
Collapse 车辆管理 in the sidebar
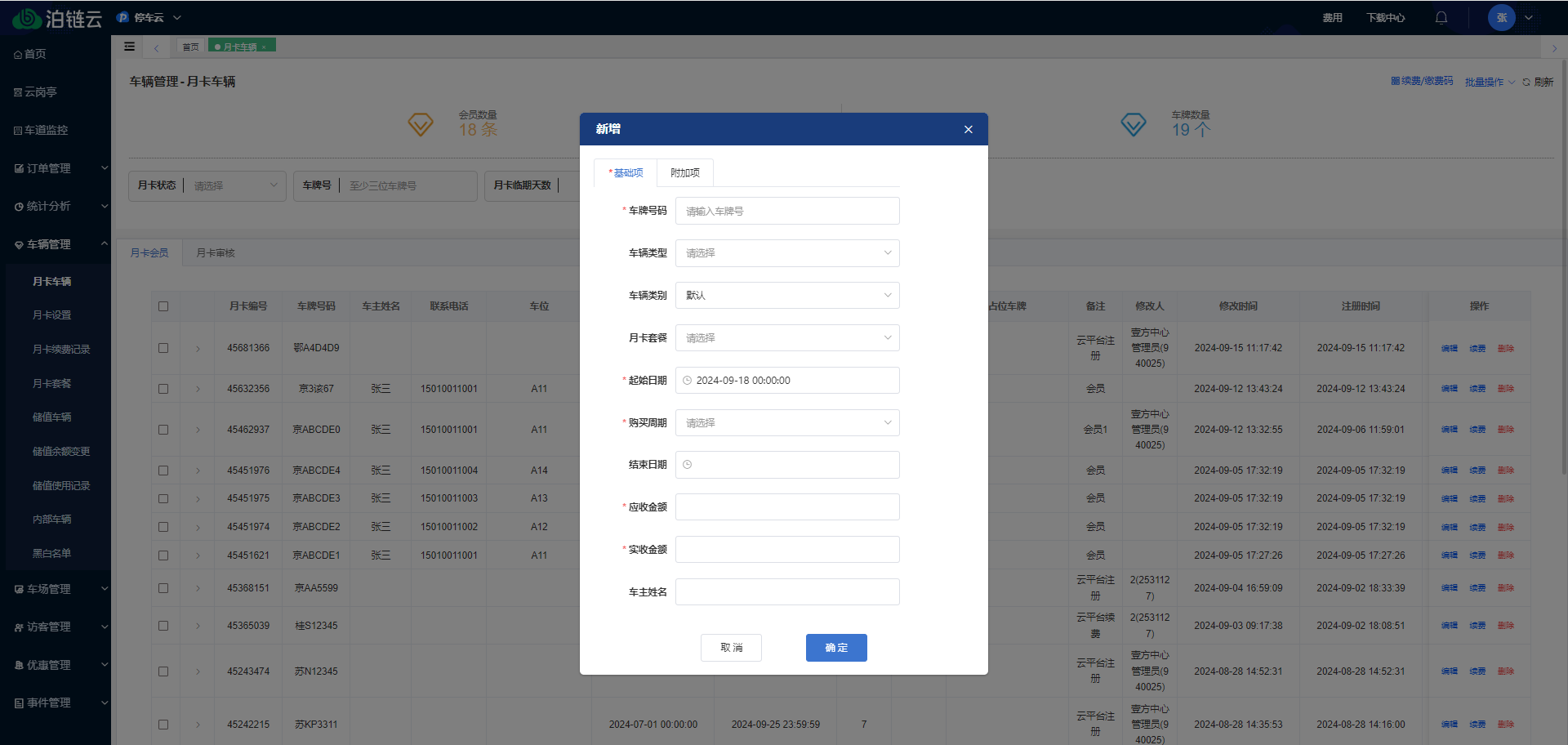[56, 244]
